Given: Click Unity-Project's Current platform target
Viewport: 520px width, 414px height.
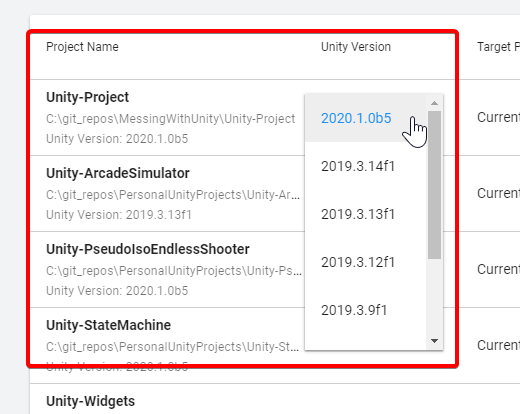Looking at the screenshot, I should [498, 117].
